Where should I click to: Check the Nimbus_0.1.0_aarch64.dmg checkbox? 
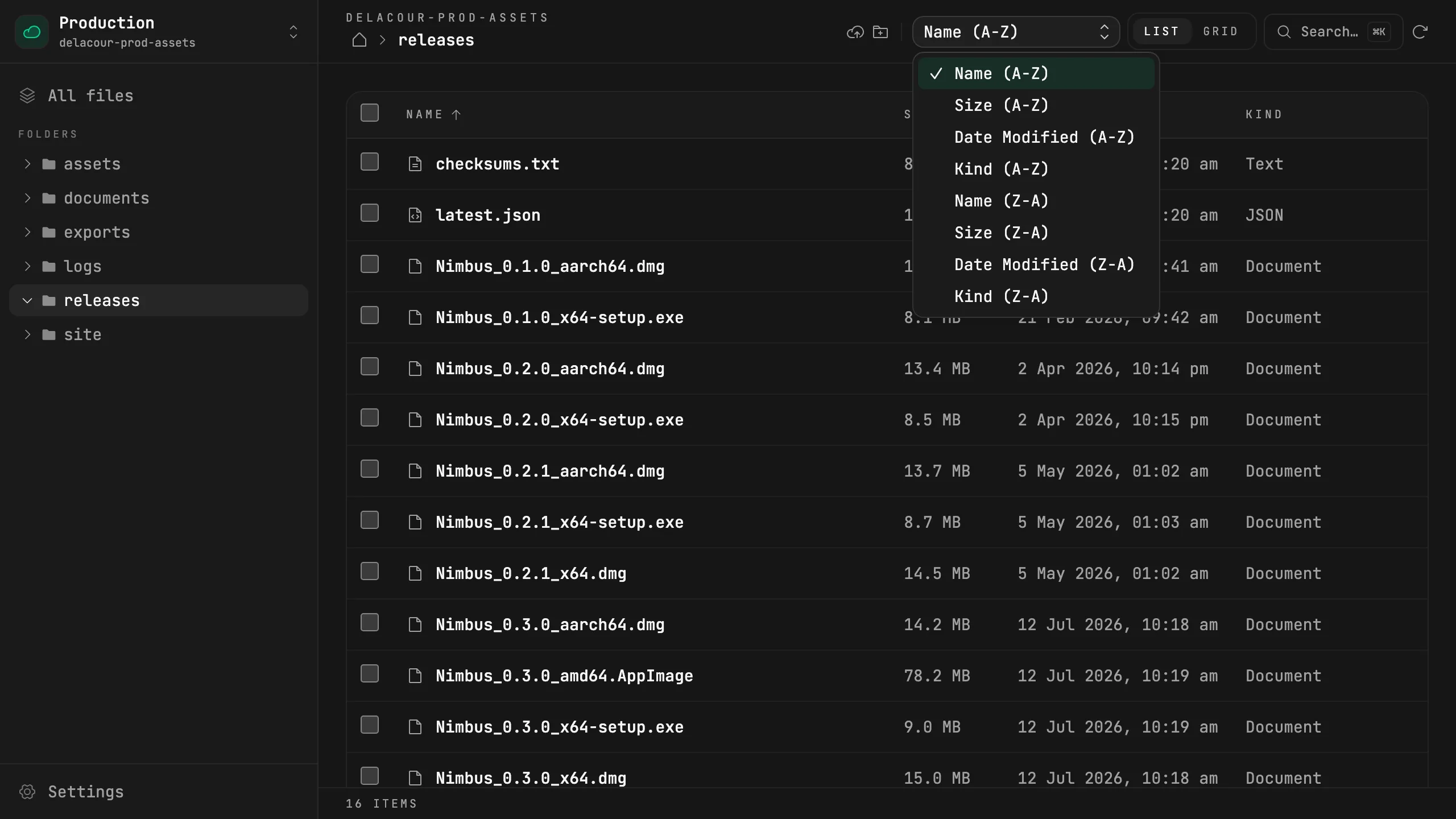point(370,264)
